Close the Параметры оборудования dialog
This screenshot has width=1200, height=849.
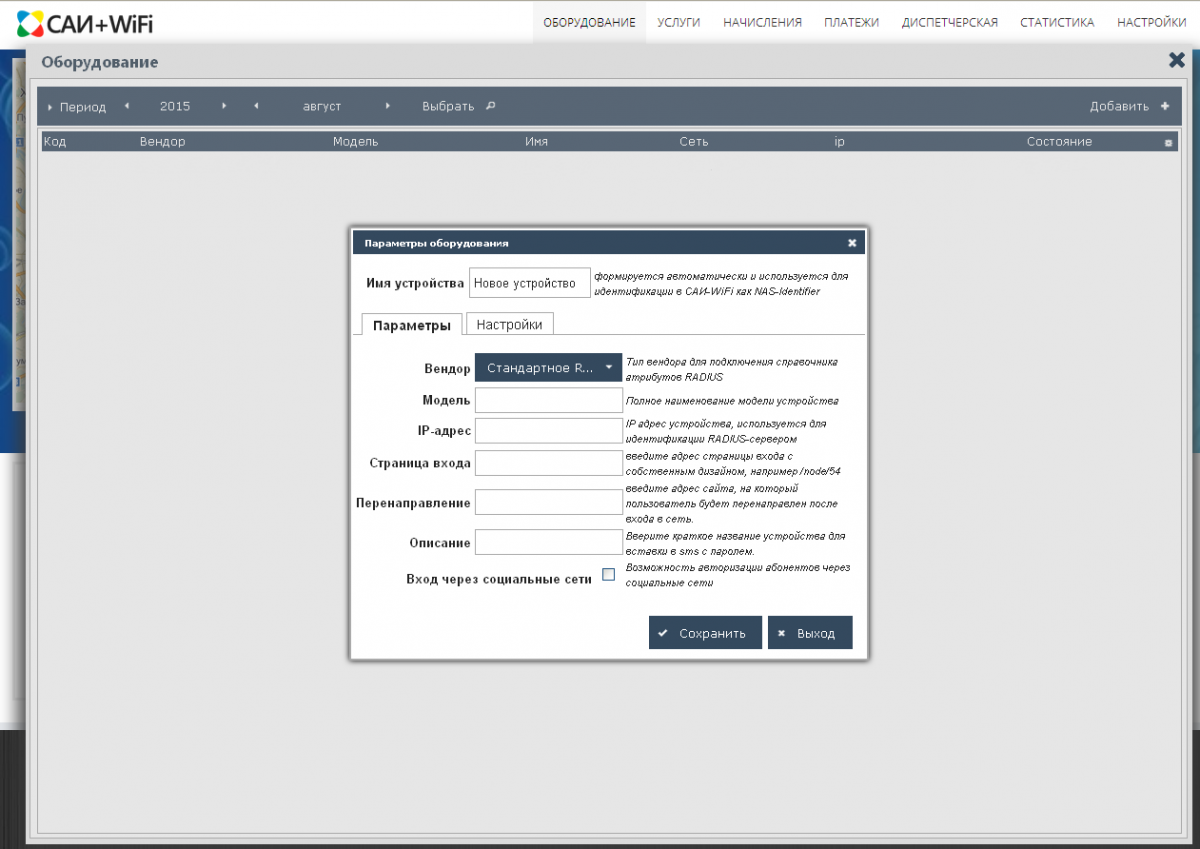pos(852,243)
